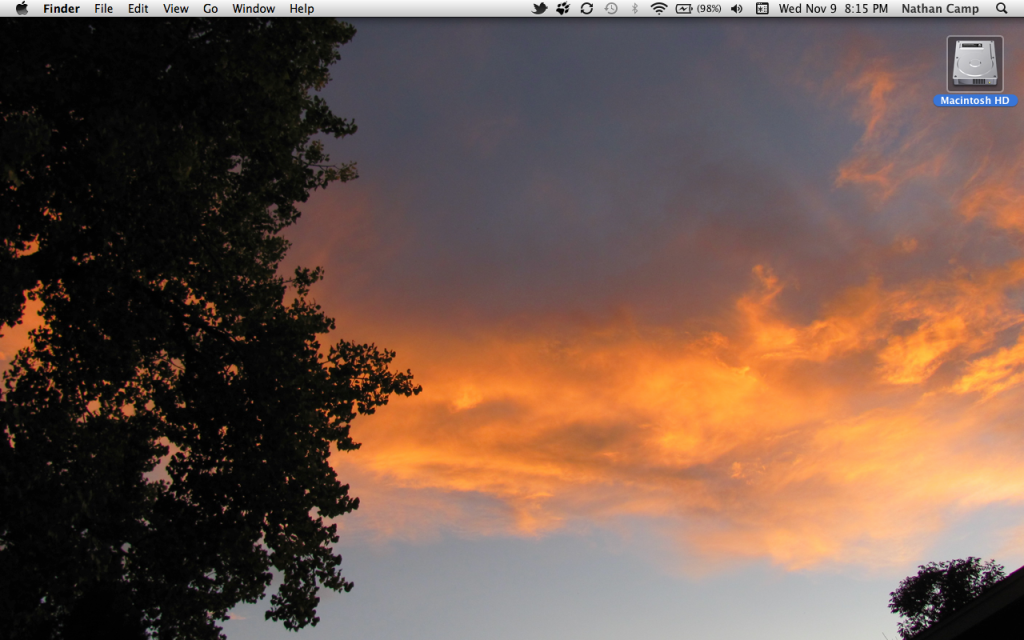Click the date and time clock
The width and height of the screenshot is (1024, 640).
pos(833,9)
